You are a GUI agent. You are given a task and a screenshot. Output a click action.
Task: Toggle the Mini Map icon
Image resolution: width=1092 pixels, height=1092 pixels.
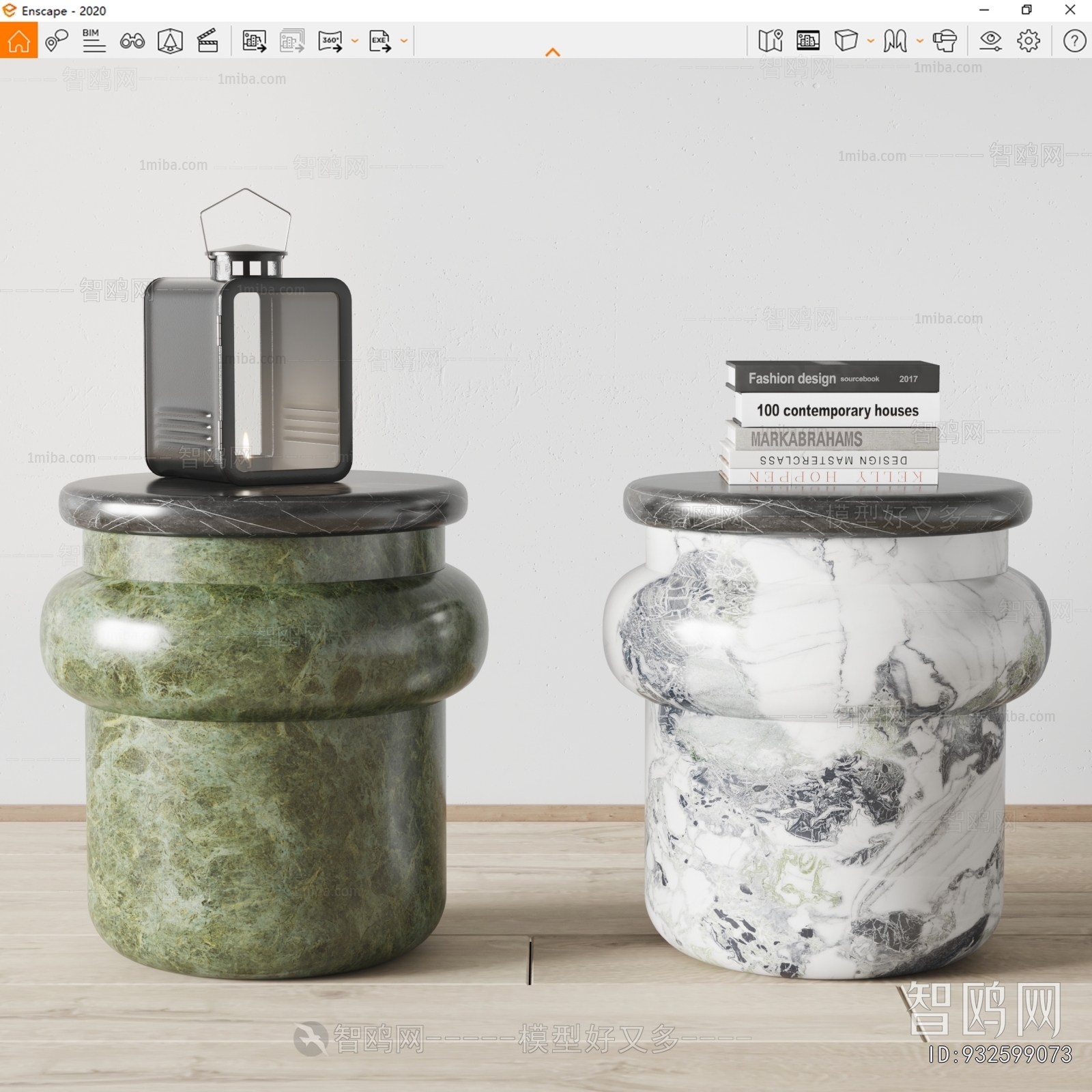coord(771,41)
